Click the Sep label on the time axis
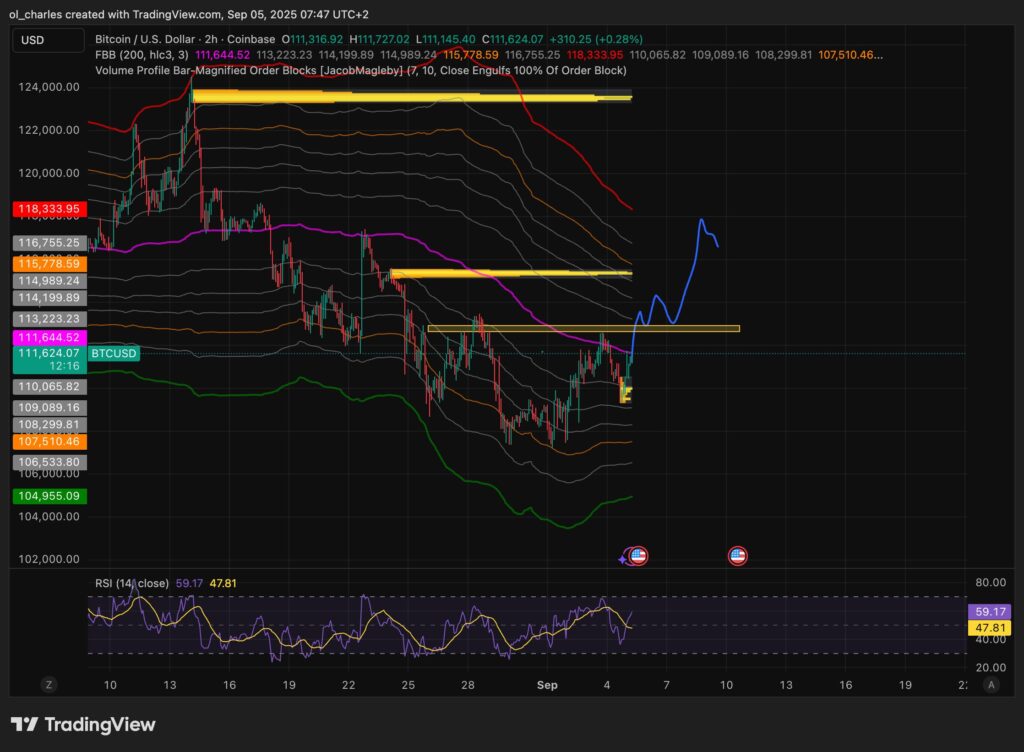The image size is (1024, 752). click(547, 685)
